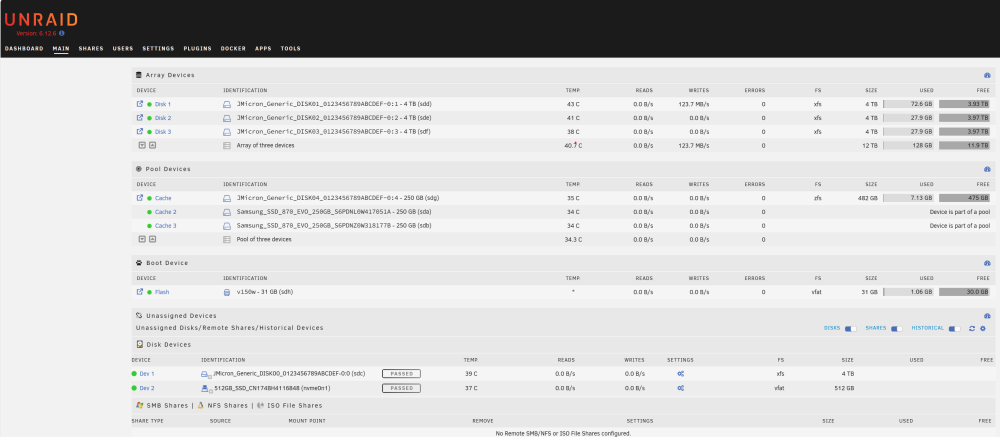Click the Dev 1 JMicron disk icon
This screenshot has height=437, width=1000.
(x=205, y=374)
